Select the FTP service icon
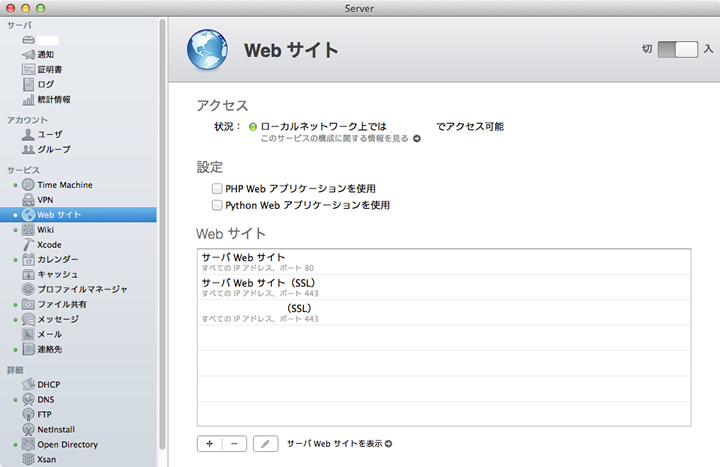 tap(28, 415)
